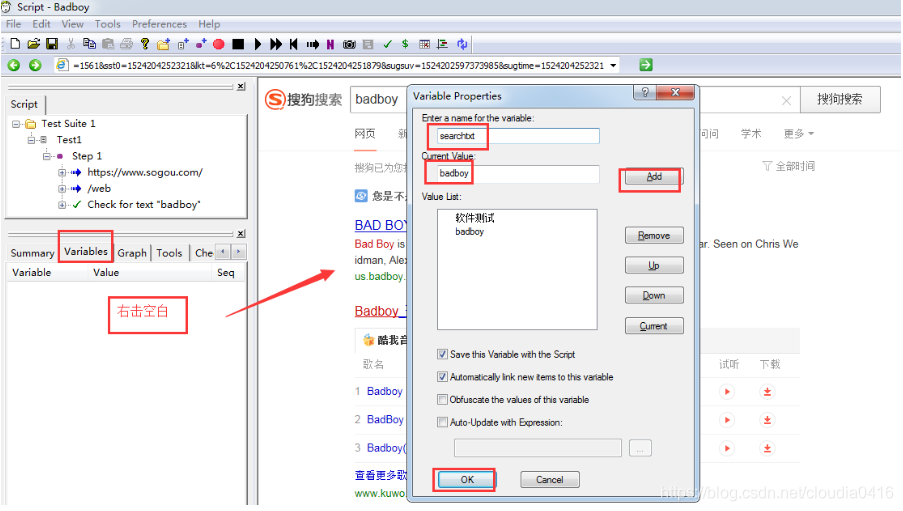Click the Copy toolbar icon
This screenshot has height=511, width=903.
point(89,44)
